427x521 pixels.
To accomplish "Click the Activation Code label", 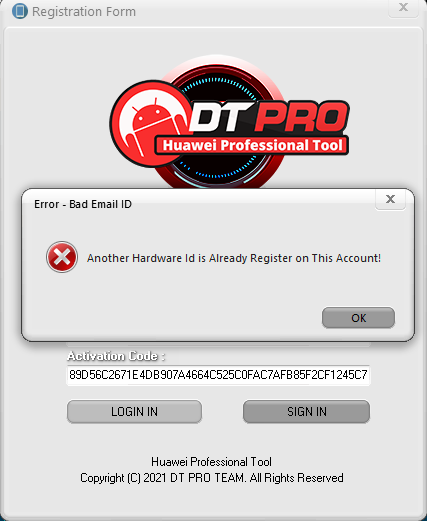I will (116, 356).
